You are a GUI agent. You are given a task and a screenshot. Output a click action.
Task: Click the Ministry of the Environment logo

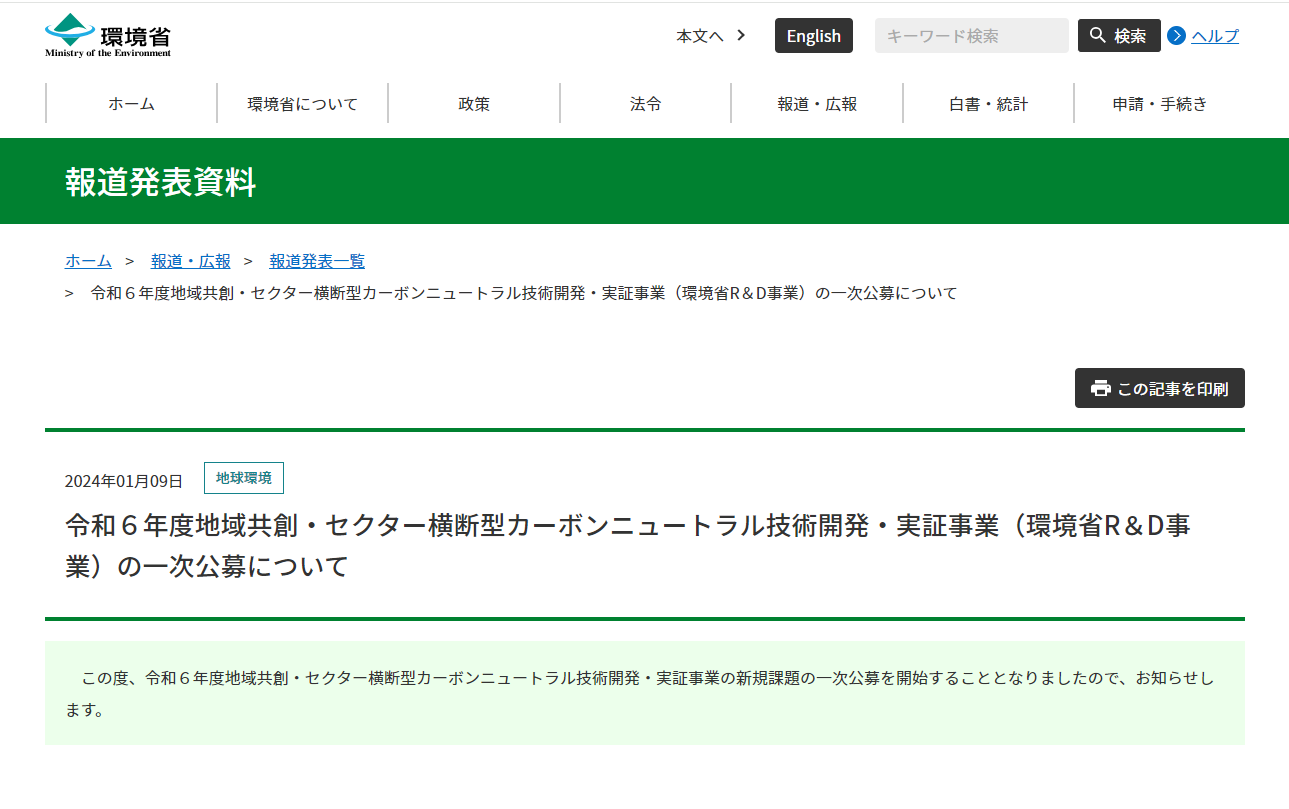point(105,34)
